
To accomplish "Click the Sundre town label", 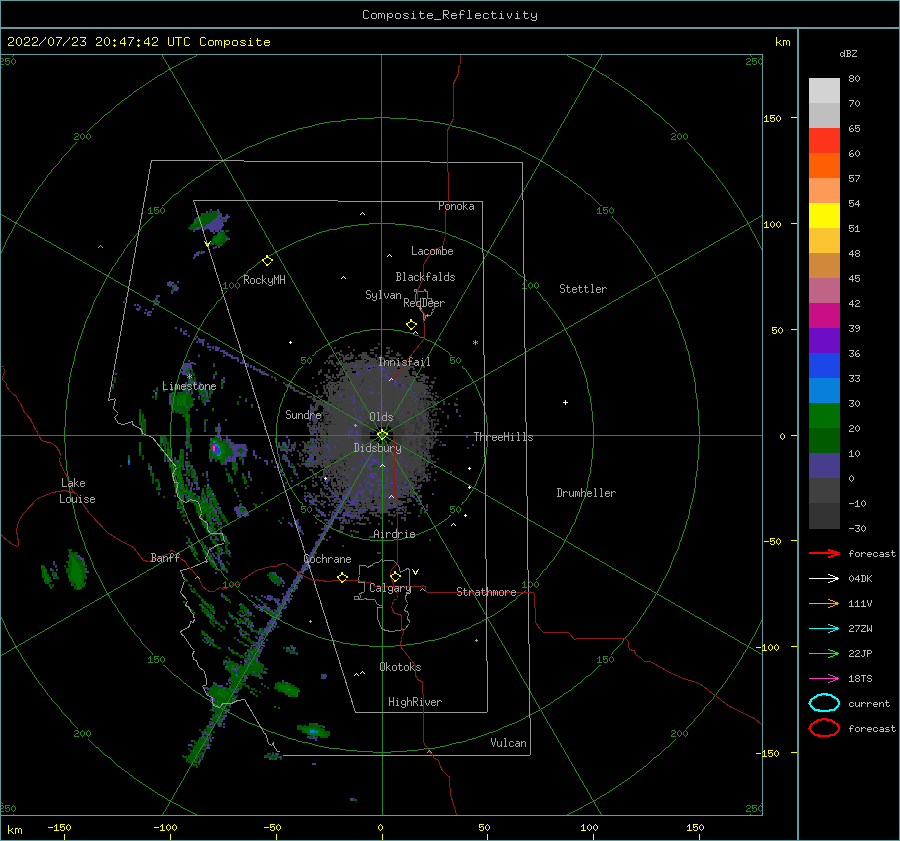I will coord(303,414).
